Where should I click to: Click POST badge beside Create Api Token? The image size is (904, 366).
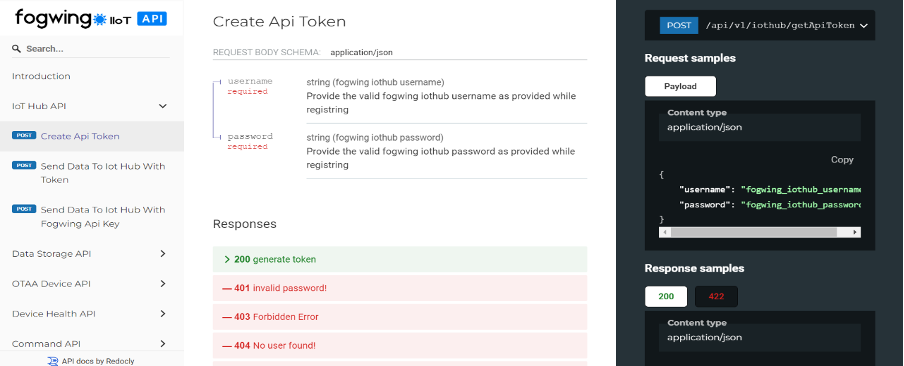[24, 135]
